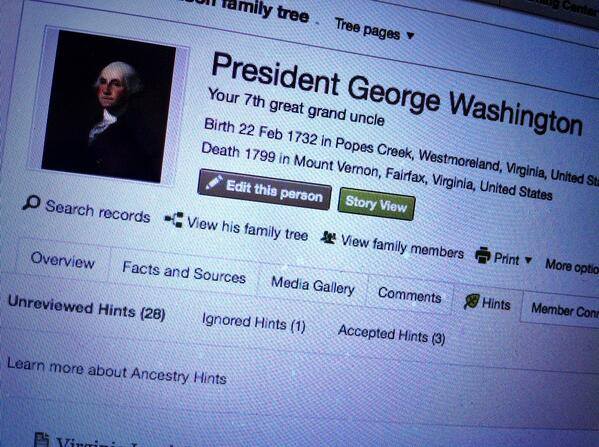Click the family tree icon next to View his family tree
The image size is (599, 447).
pos(173,219)
